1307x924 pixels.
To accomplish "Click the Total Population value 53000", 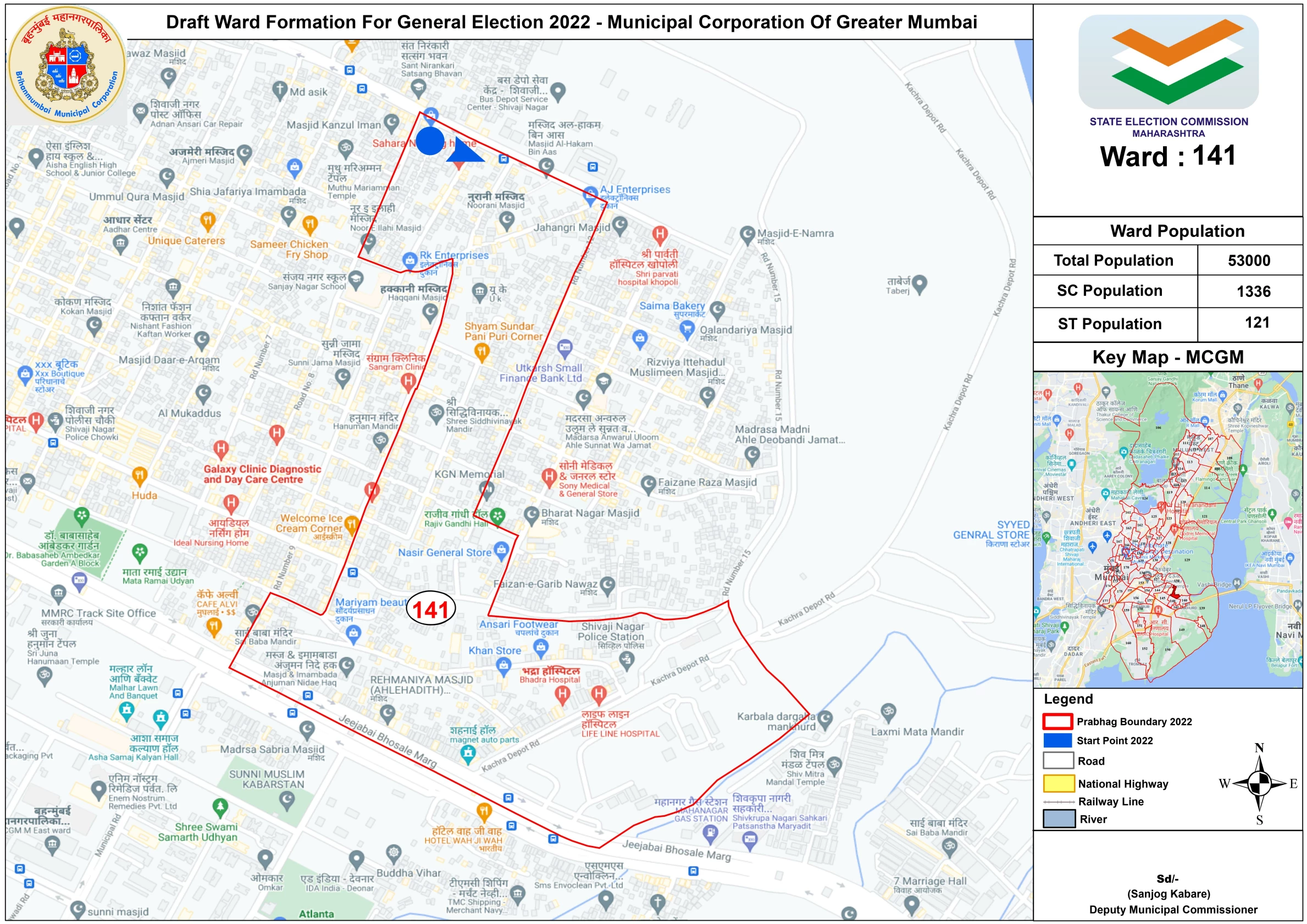I will tap(1249, 261).
